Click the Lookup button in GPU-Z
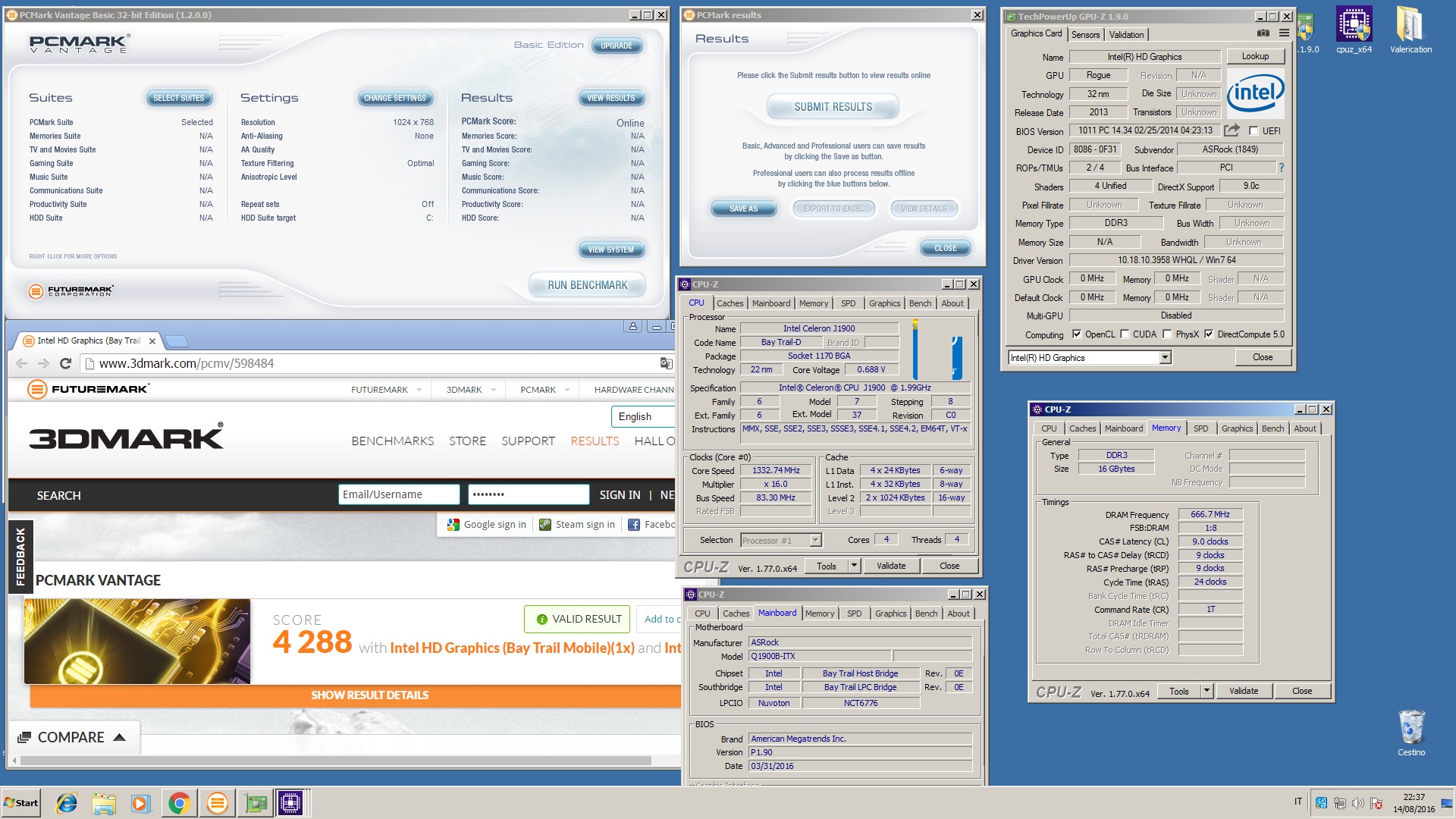Screen dimensions: 1456x819 tap(1255, 56)
